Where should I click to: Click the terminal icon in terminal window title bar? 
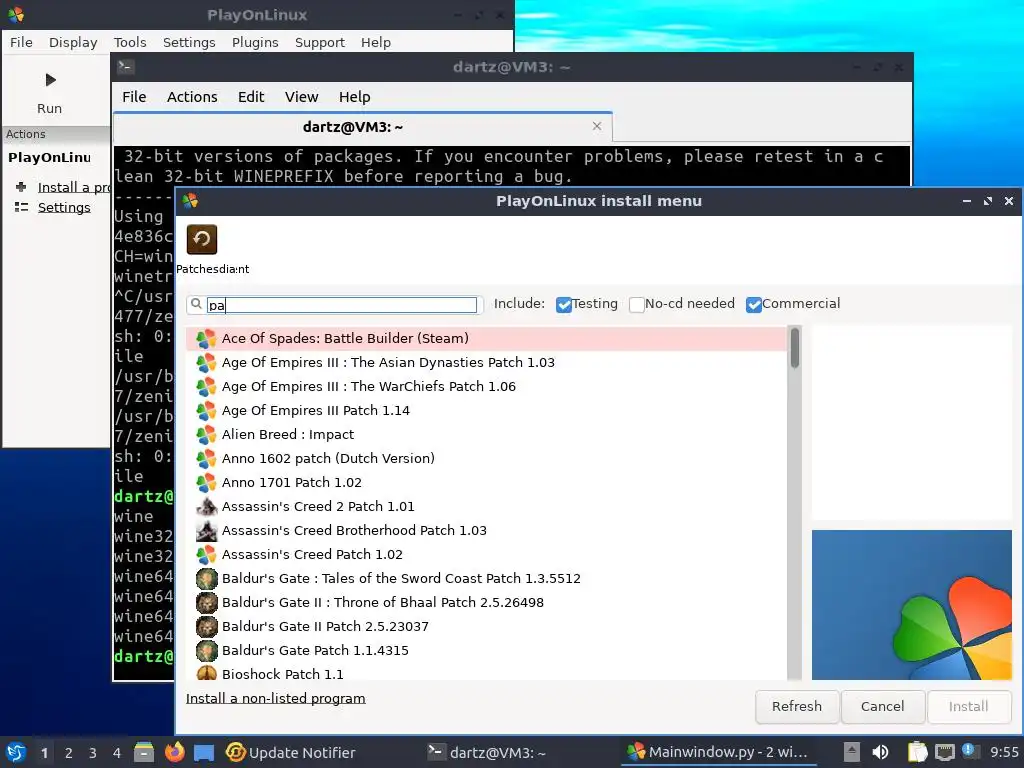tap(125, 67)
